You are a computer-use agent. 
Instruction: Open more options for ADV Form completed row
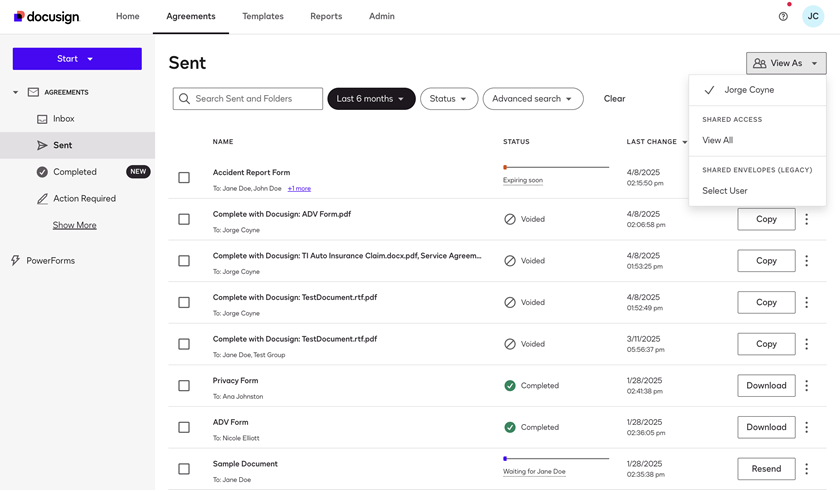(x=806, y=427)
